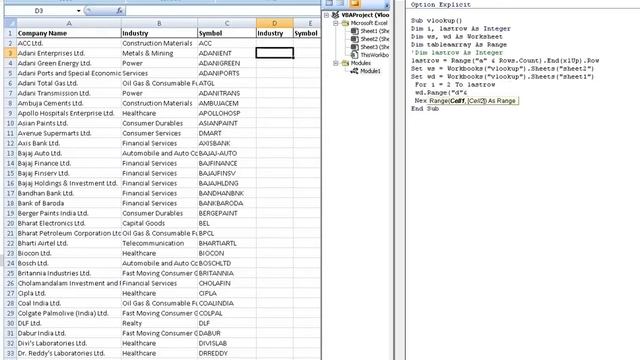The width and height of the screenshot is (640, 360).
Task: Collapse the VBAProject root node
Action: point(327,15)
